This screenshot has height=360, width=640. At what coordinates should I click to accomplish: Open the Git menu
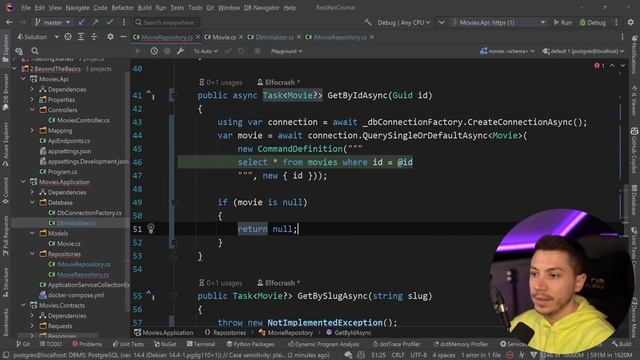click(210, 8)
